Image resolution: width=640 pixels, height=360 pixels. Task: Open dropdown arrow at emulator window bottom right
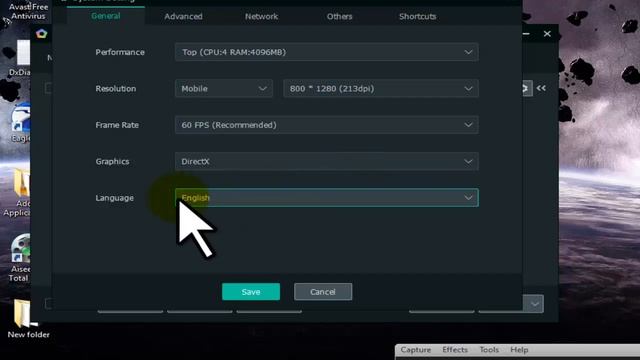[x=535, y=304]
